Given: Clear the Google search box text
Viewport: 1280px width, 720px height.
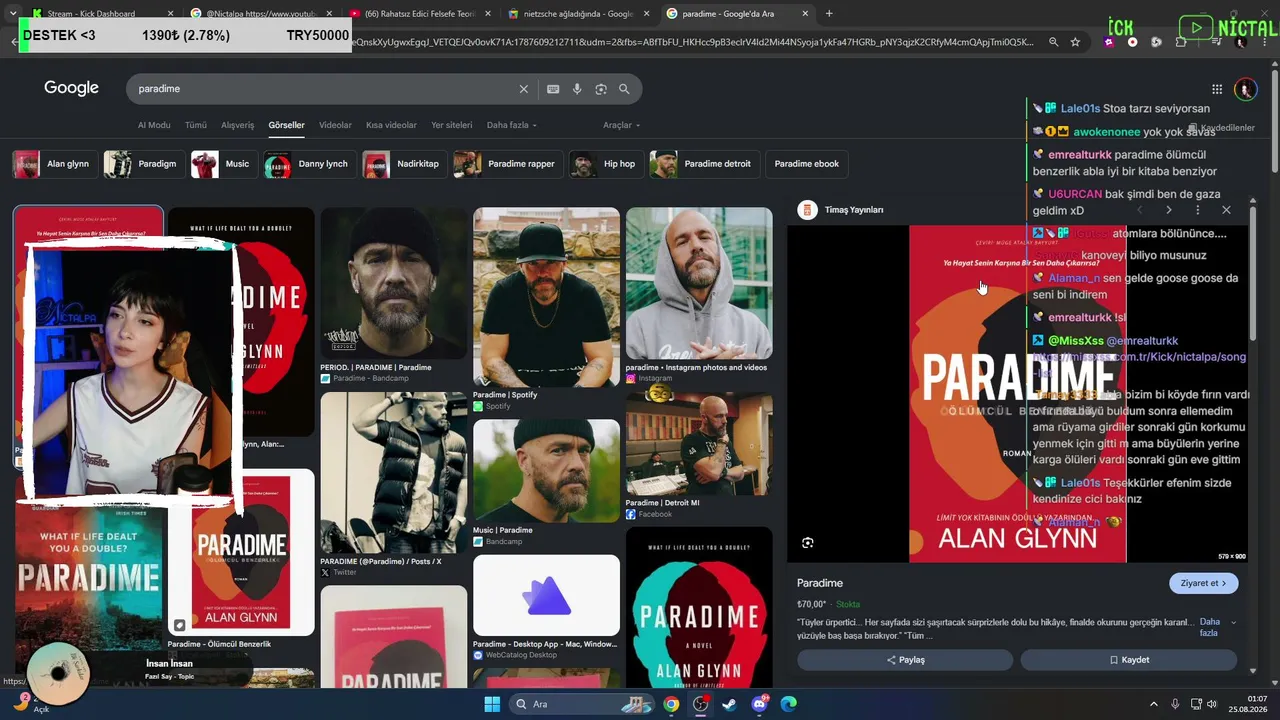Looking at the screenshot, I should pyautogui.click(x=523, y=89).
